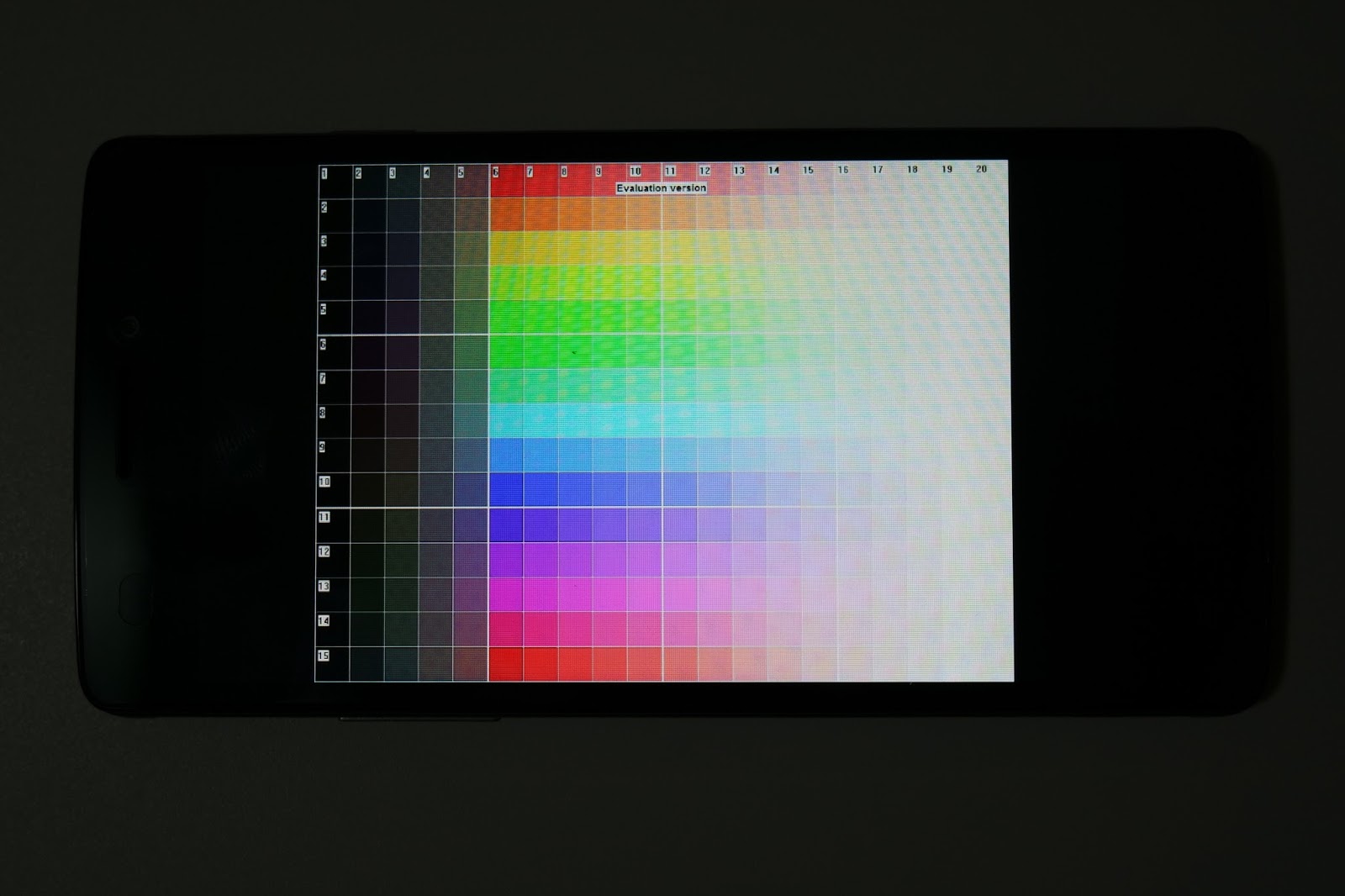Choose the pink-red swatch at row 14, column 7
Screen dimensions: 1345x896
tap(541, 630)
